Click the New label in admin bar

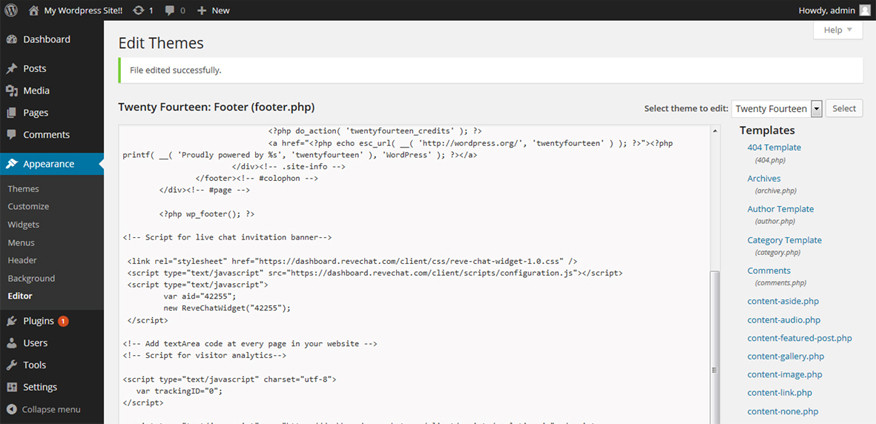[x=221, y=10]
